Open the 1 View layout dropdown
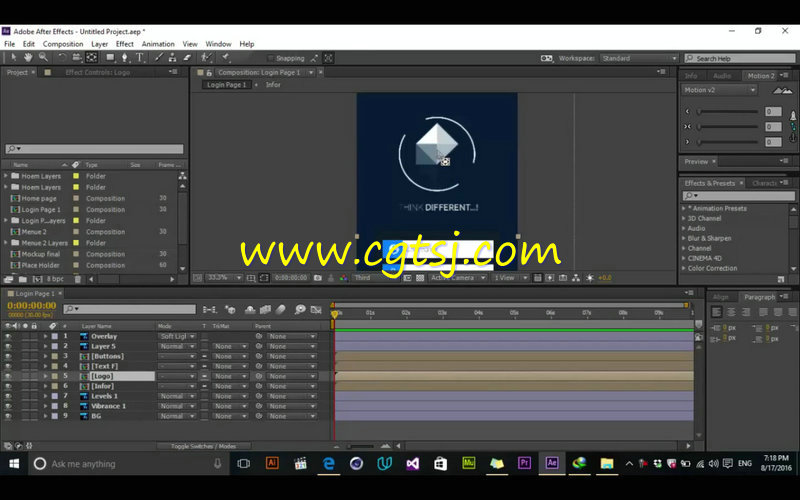Screen dimensions: 800x500 click(510, 278)
